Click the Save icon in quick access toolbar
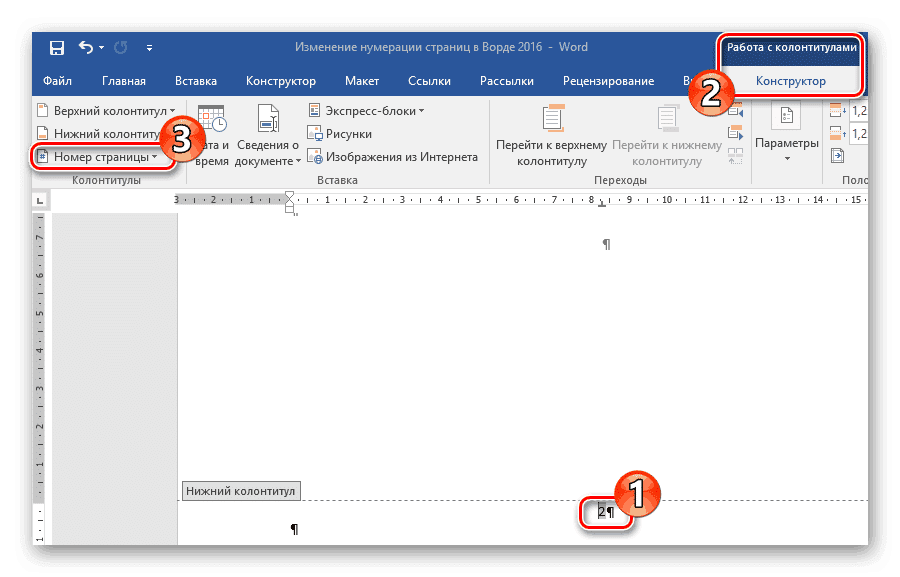This screenshot has width=900, height=577. [57, 47]
